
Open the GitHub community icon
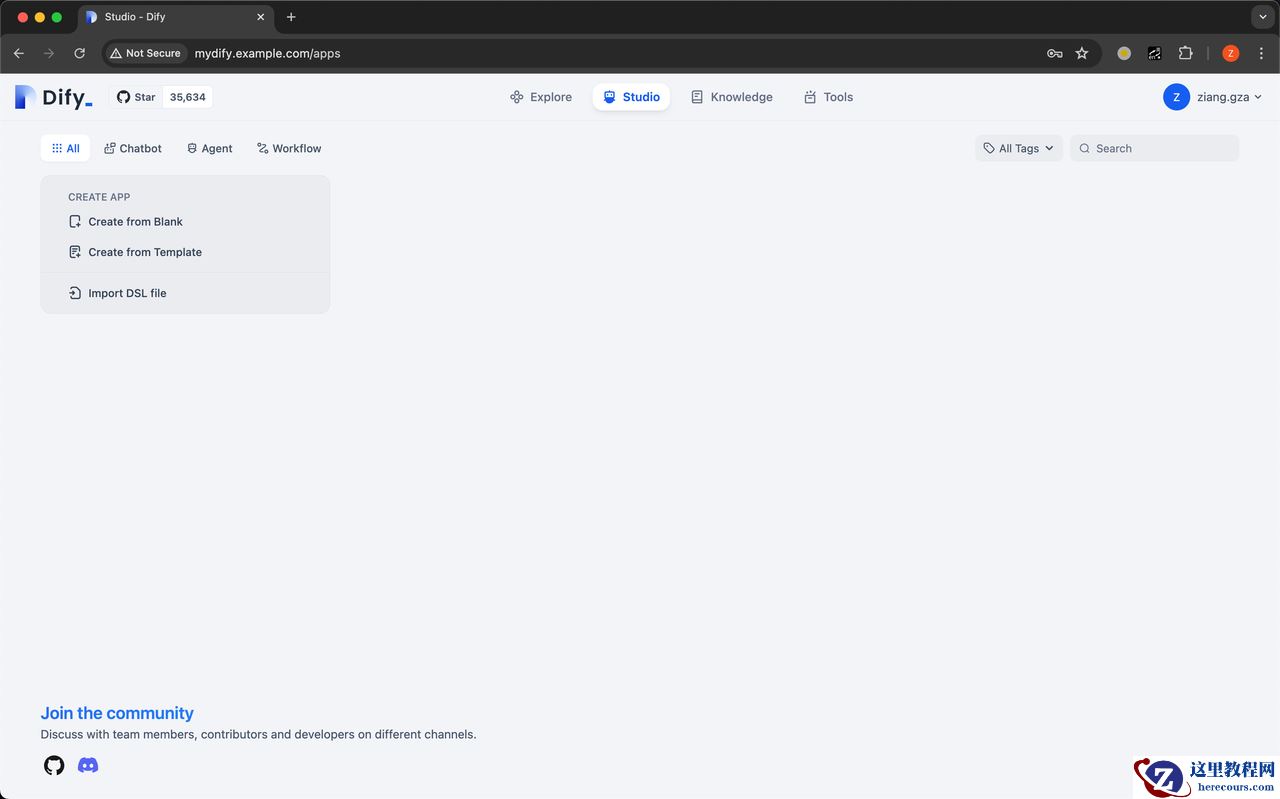pyautogui.click(x=54, y=766)
